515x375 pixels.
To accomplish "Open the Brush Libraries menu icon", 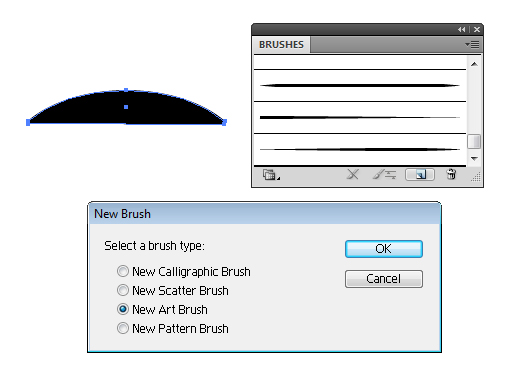I will tap(271, 175).
